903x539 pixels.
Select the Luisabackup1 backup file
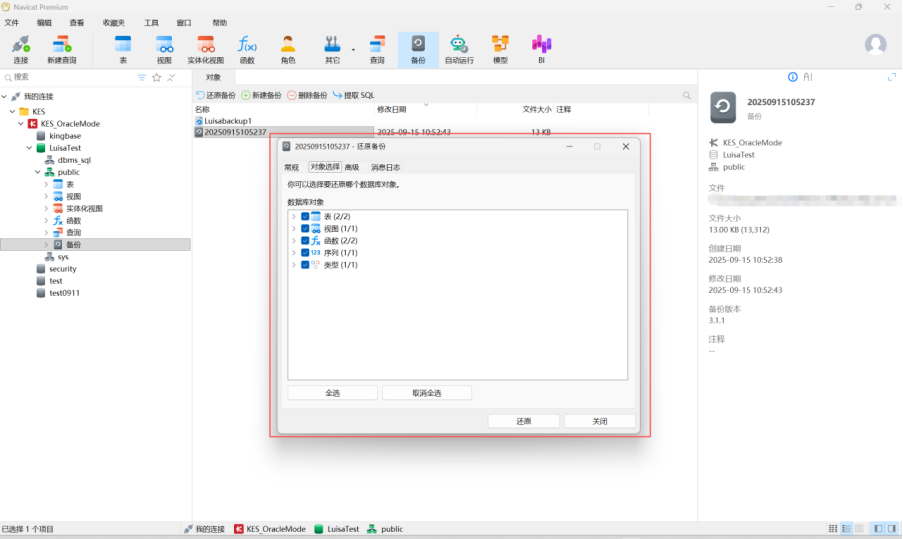227,120
